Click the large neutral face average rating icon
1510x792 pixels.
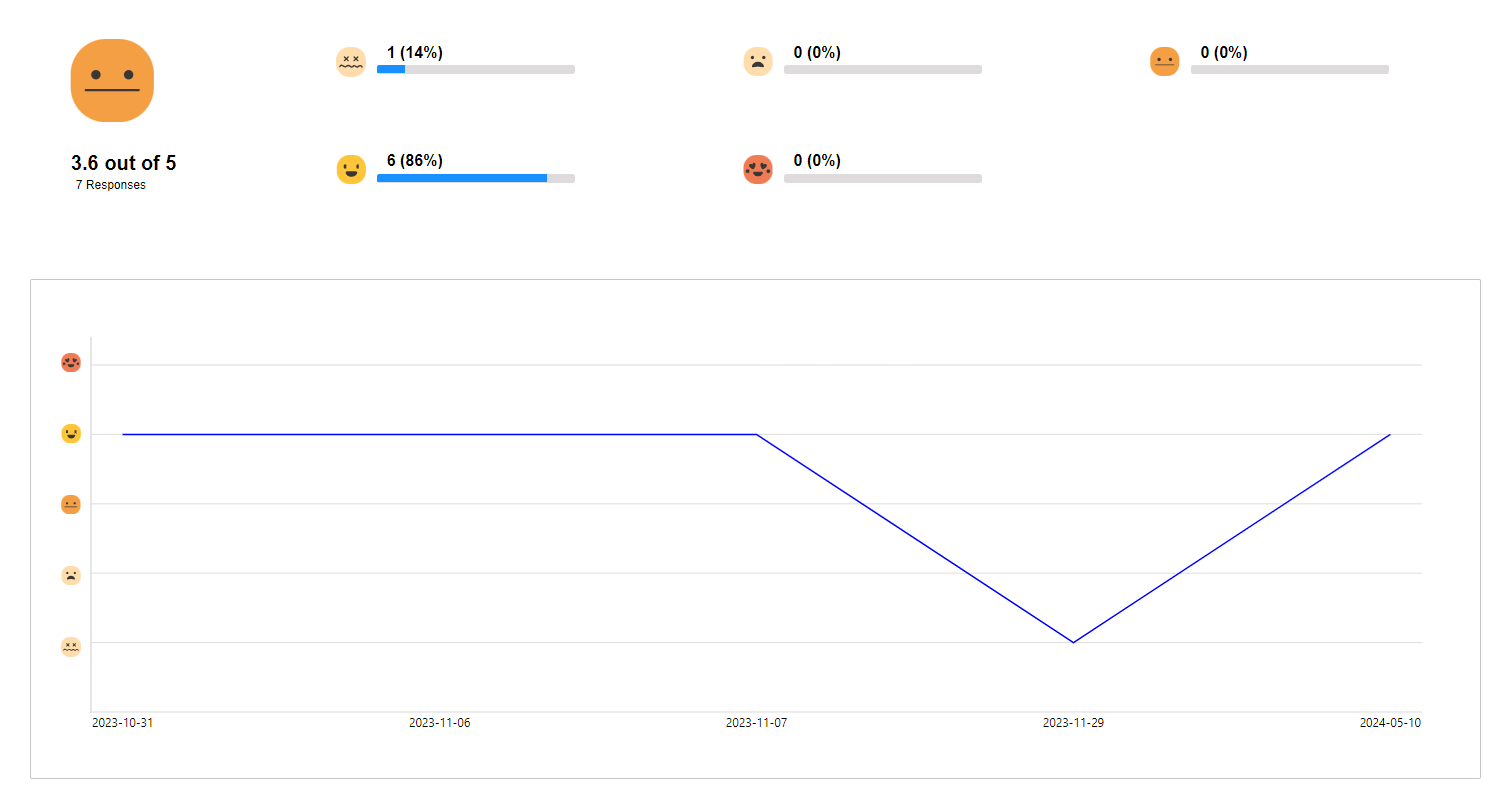(112, 80)
